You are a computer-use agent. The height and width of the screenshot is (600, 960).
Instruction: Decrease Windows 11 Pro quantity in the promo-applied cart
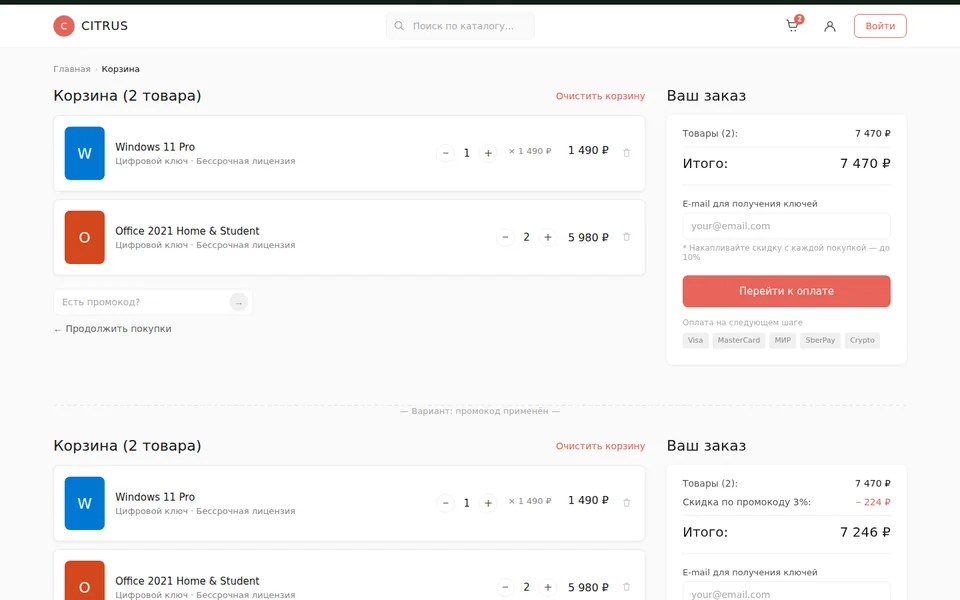[446, 503]
